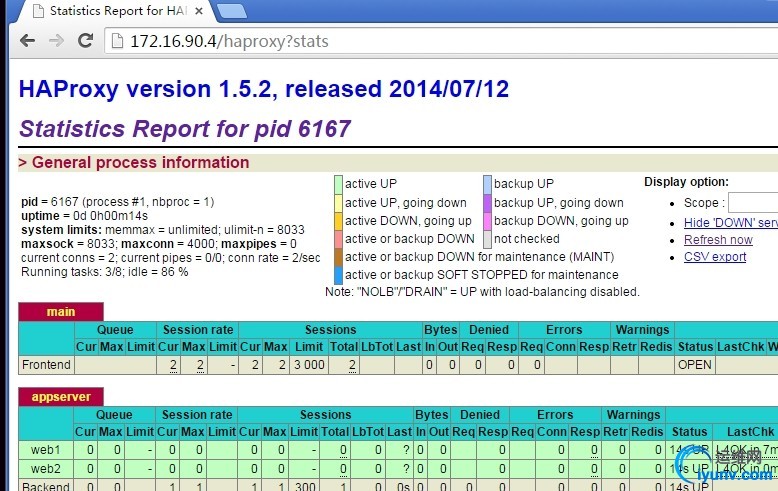
Task: Click the web1 server row label
Action: click(46, 450)
